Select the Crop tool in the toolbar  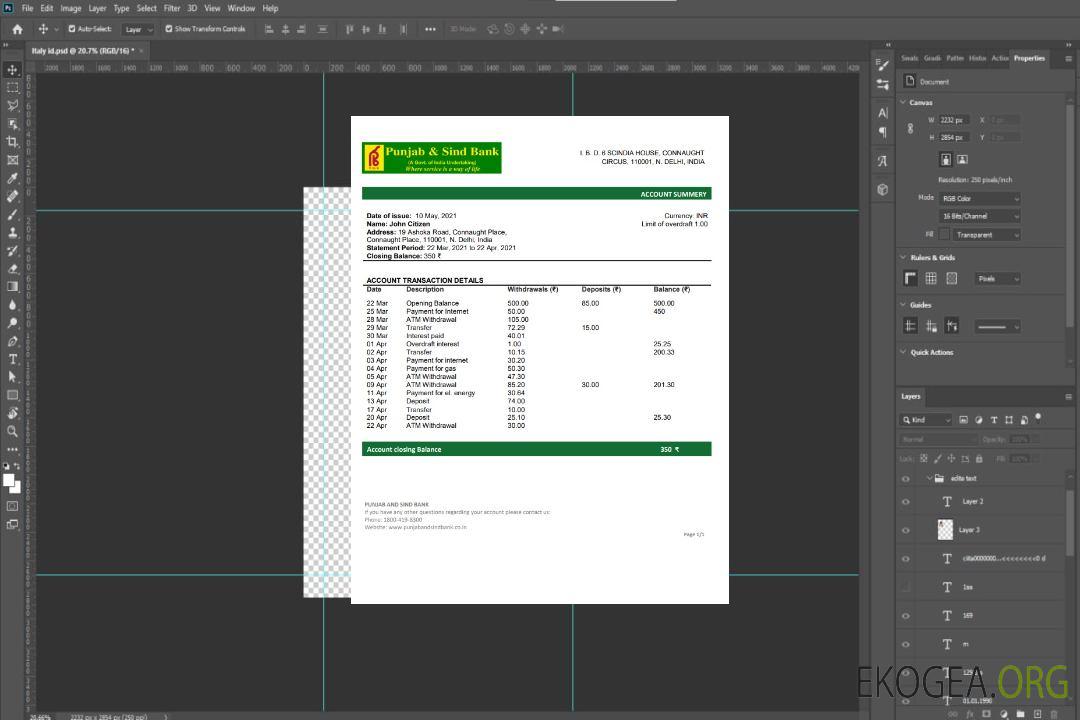tap(12, 142)
